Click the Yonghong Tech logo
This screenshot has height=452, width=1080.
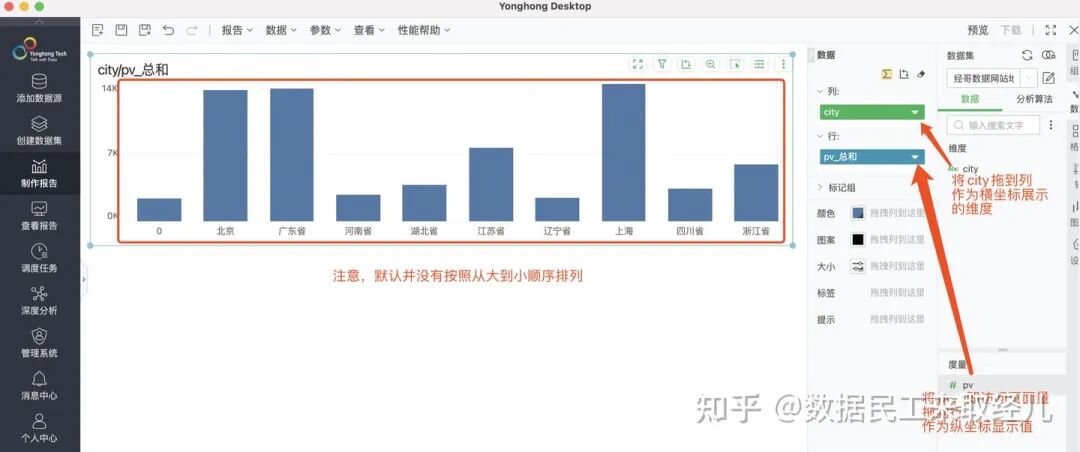tap(39, 49)
